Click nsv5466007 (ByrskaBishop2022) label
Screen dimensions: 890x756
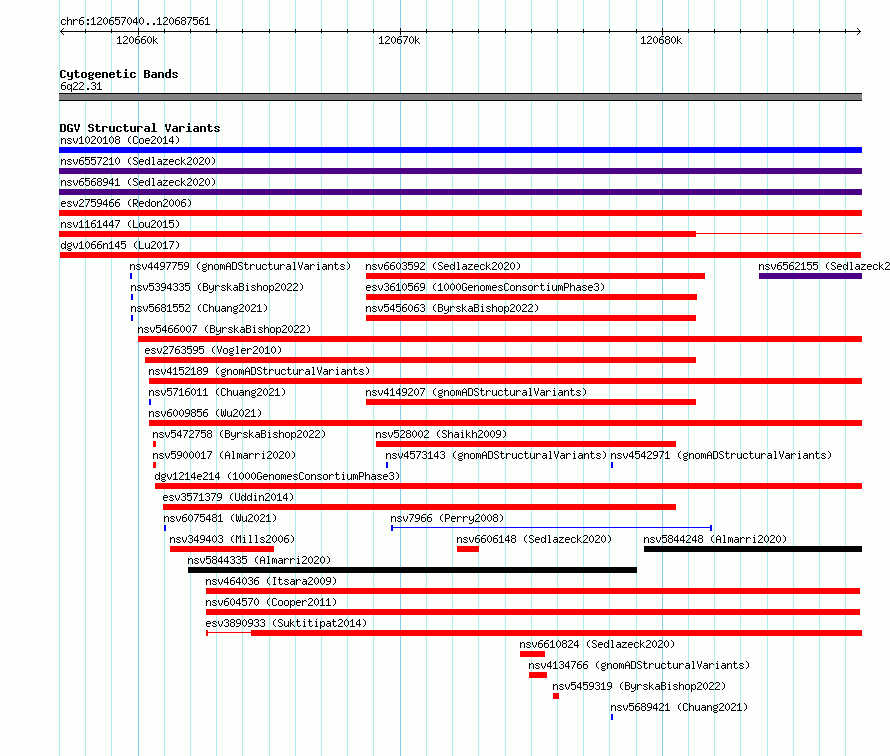tap(224, 329)
